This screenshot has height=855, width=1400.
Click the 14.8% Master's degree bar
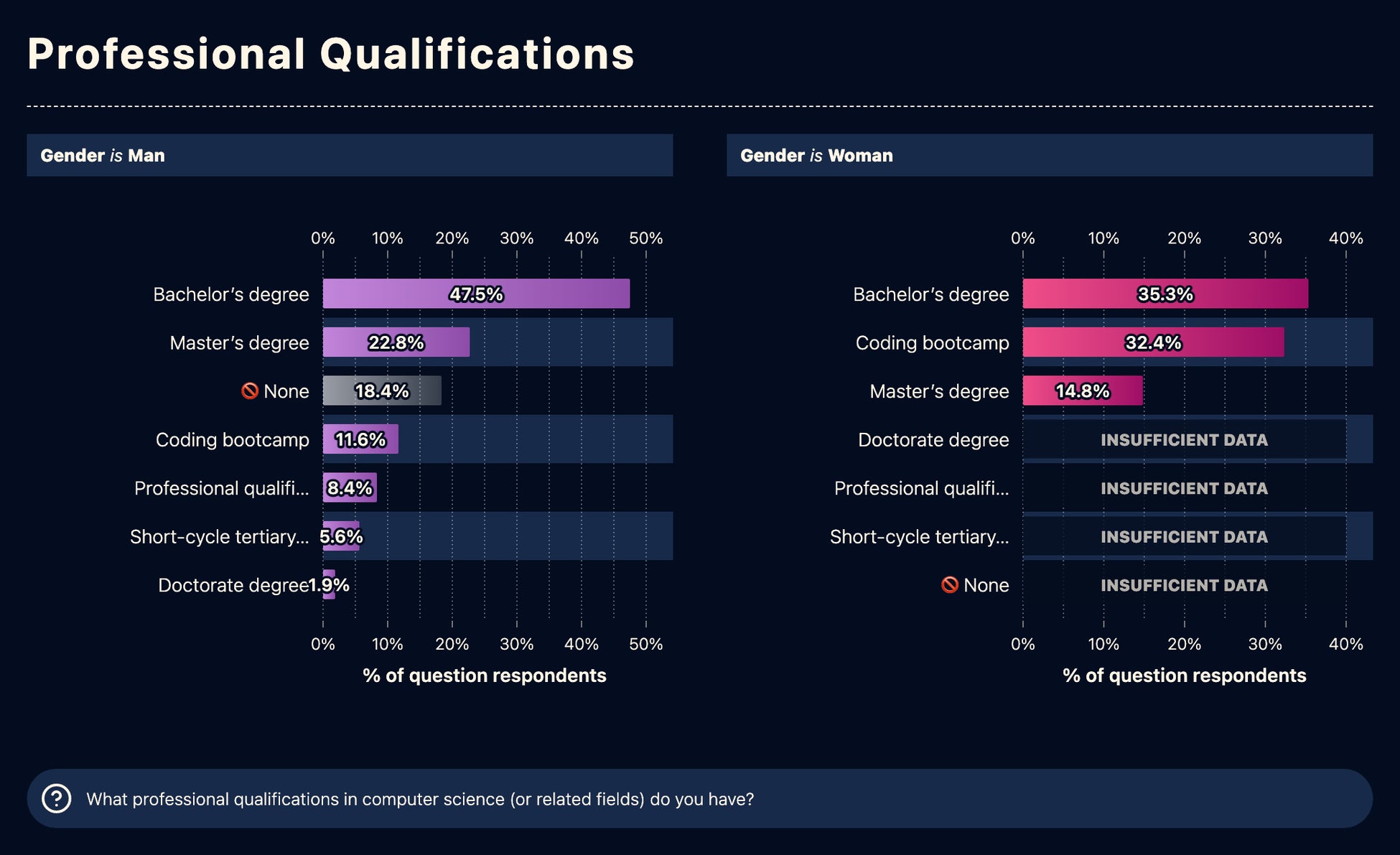point(1082,391)
